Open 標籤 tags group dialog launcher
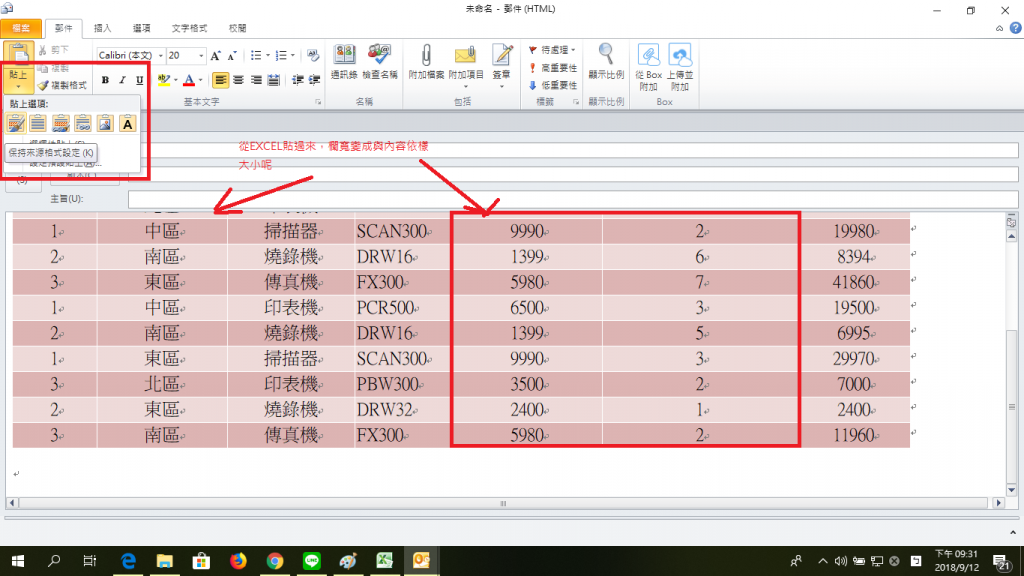The image size is (1024, 576). [576, 102]
